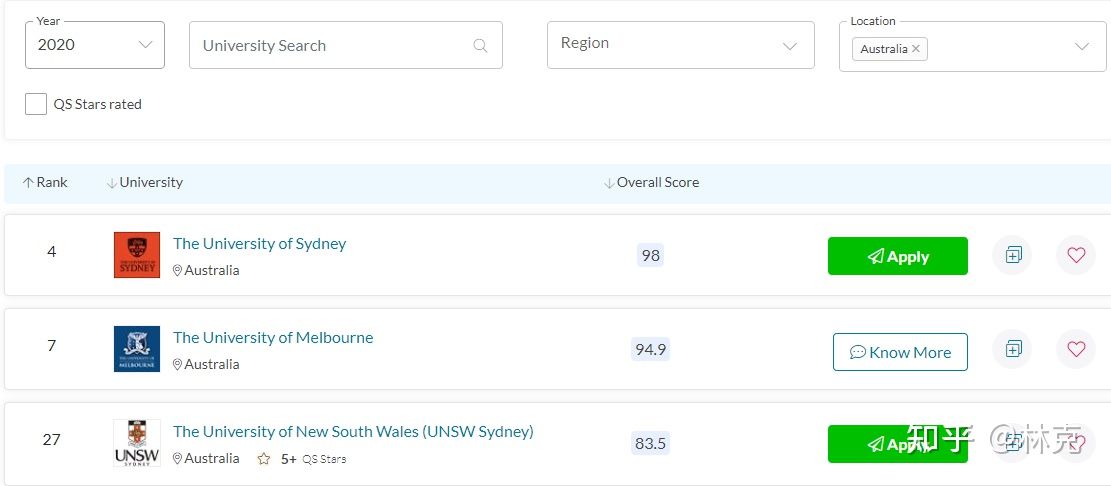Click the 98 overall score value
Viewport: 1111px width, 486px height.
(x=650, y=256)
